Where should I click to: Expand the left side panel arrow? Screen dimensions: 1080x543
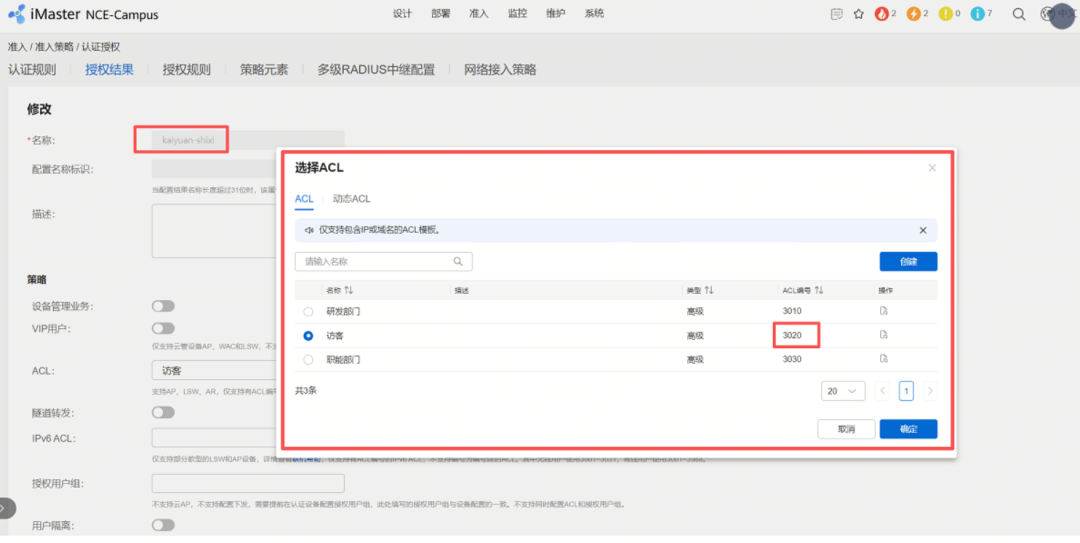(x=6, y=509)
